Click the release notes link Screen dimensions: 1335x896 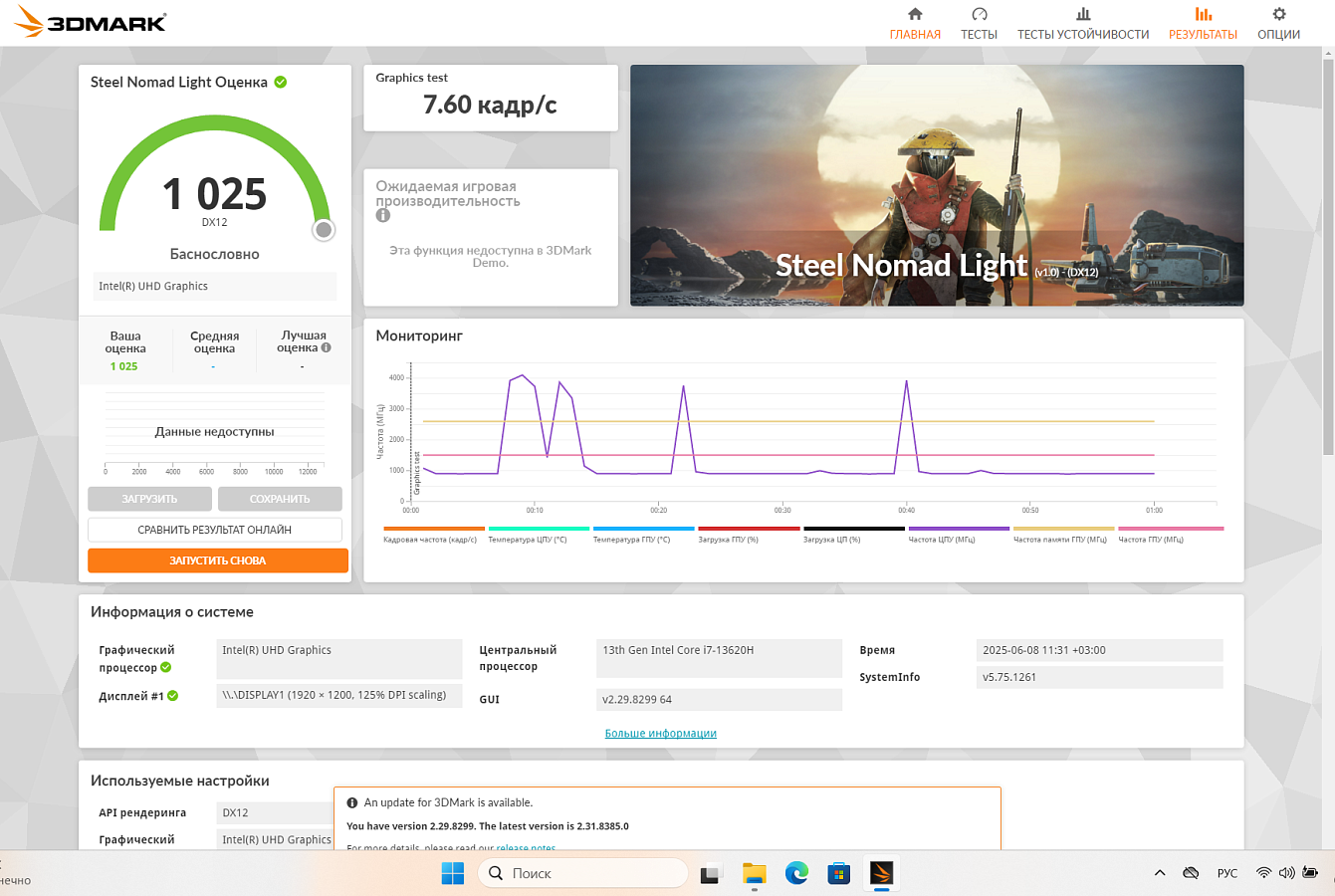[x=527, y=847]
